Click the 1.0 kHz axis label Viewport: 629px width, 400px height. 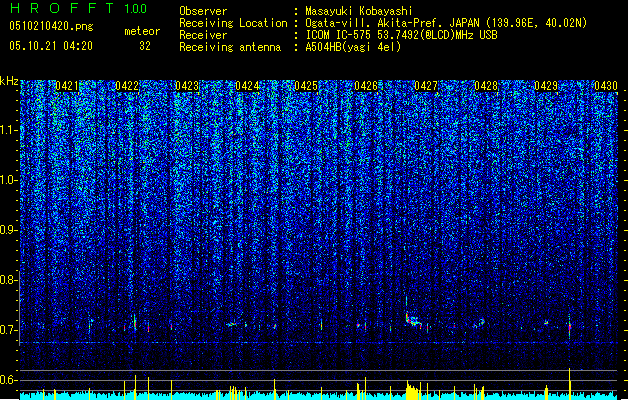pos(9,180)
